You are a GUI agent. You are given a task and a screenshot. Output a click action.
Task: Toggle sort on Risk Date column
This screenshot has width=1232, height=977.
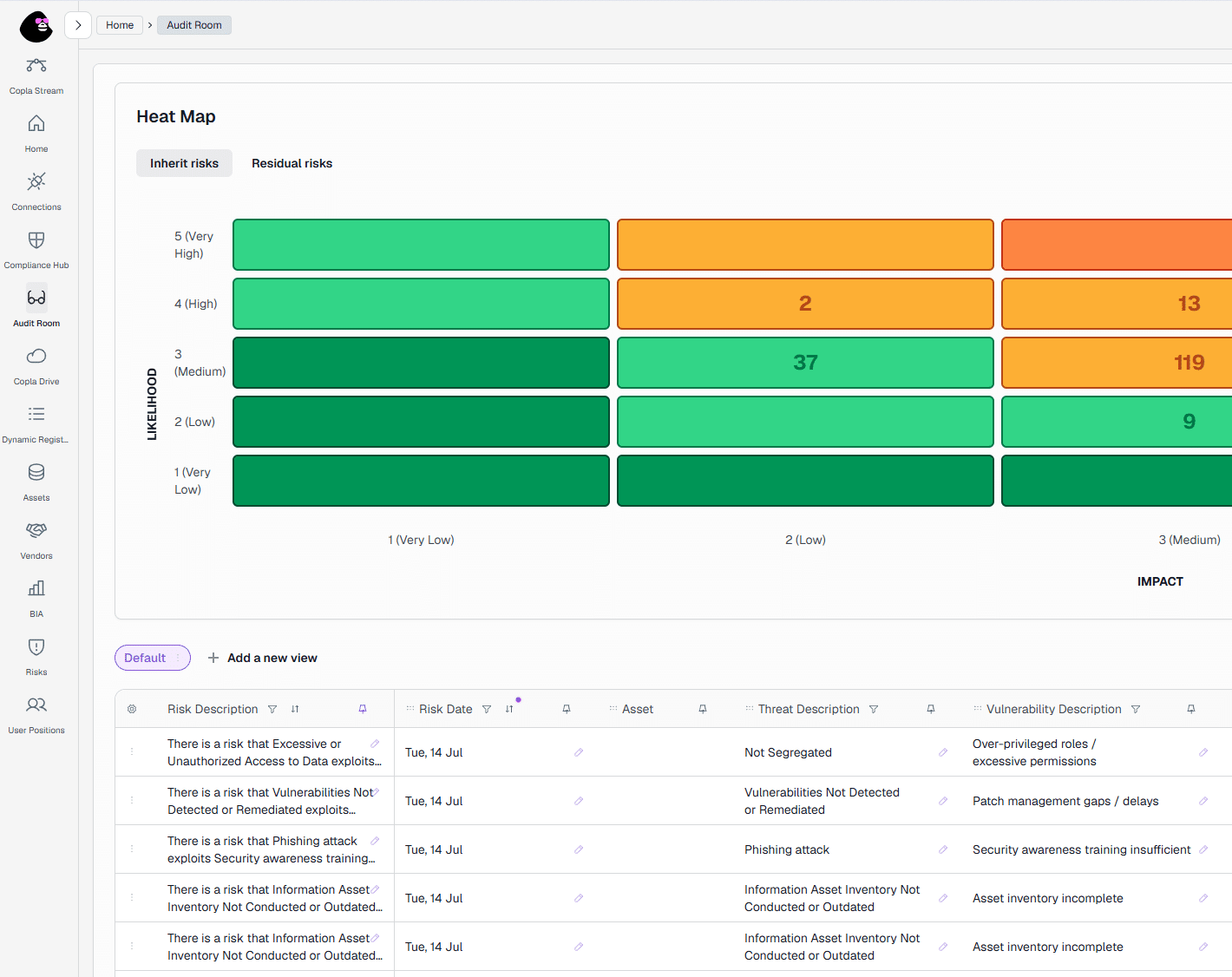click(x=509, y=709)
